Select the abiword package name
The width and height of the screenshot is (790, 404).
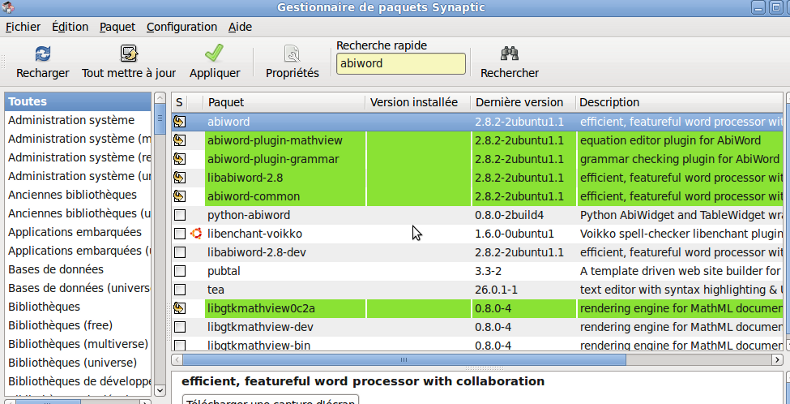tap(228, 122)
